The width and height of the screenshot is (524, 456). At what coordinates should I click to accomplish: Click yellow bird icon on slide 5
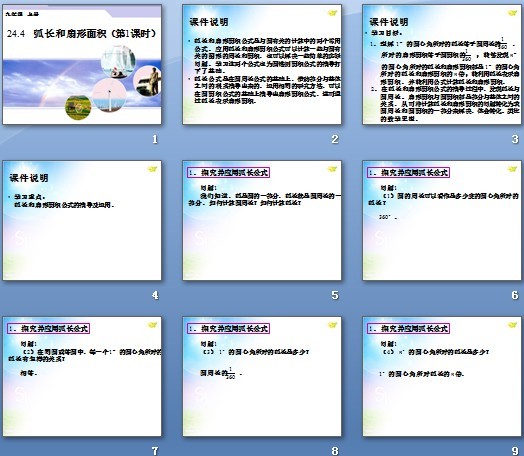pyautogui.click(x=333, y=169)
